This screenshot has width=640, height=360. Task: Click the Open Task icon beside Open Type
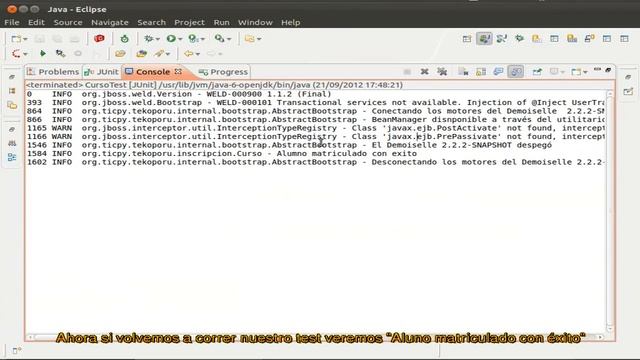point(141,53)
